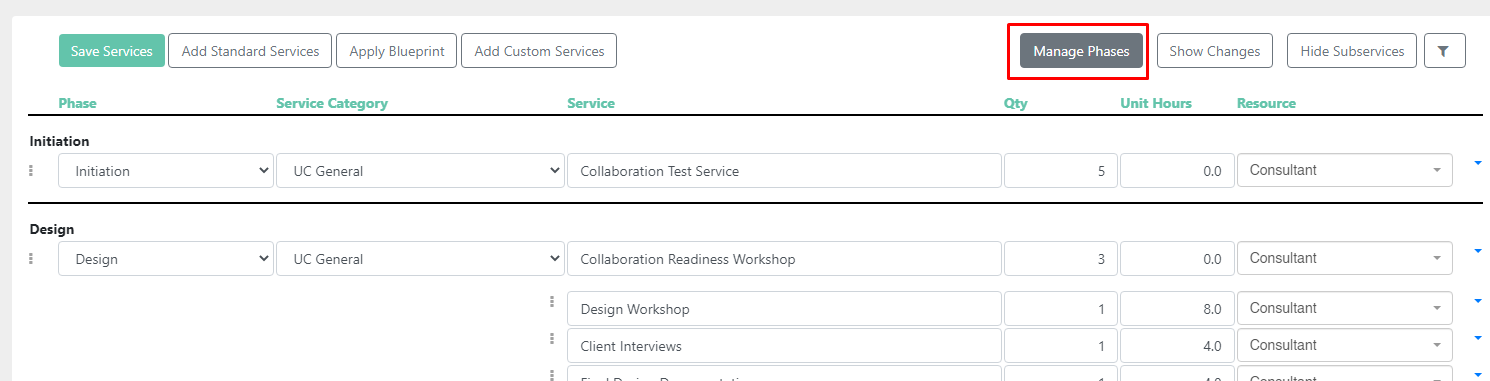Click drag handle next to Design phase row
Screen dimensions: 1490x381
coord(31,259)
